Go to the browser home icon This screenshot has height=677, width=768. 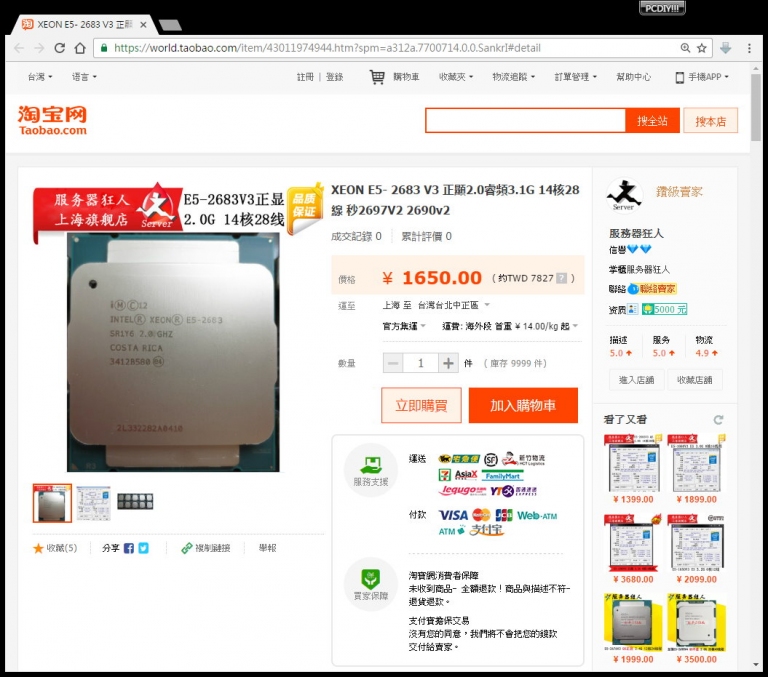click(x=80, y=48)
